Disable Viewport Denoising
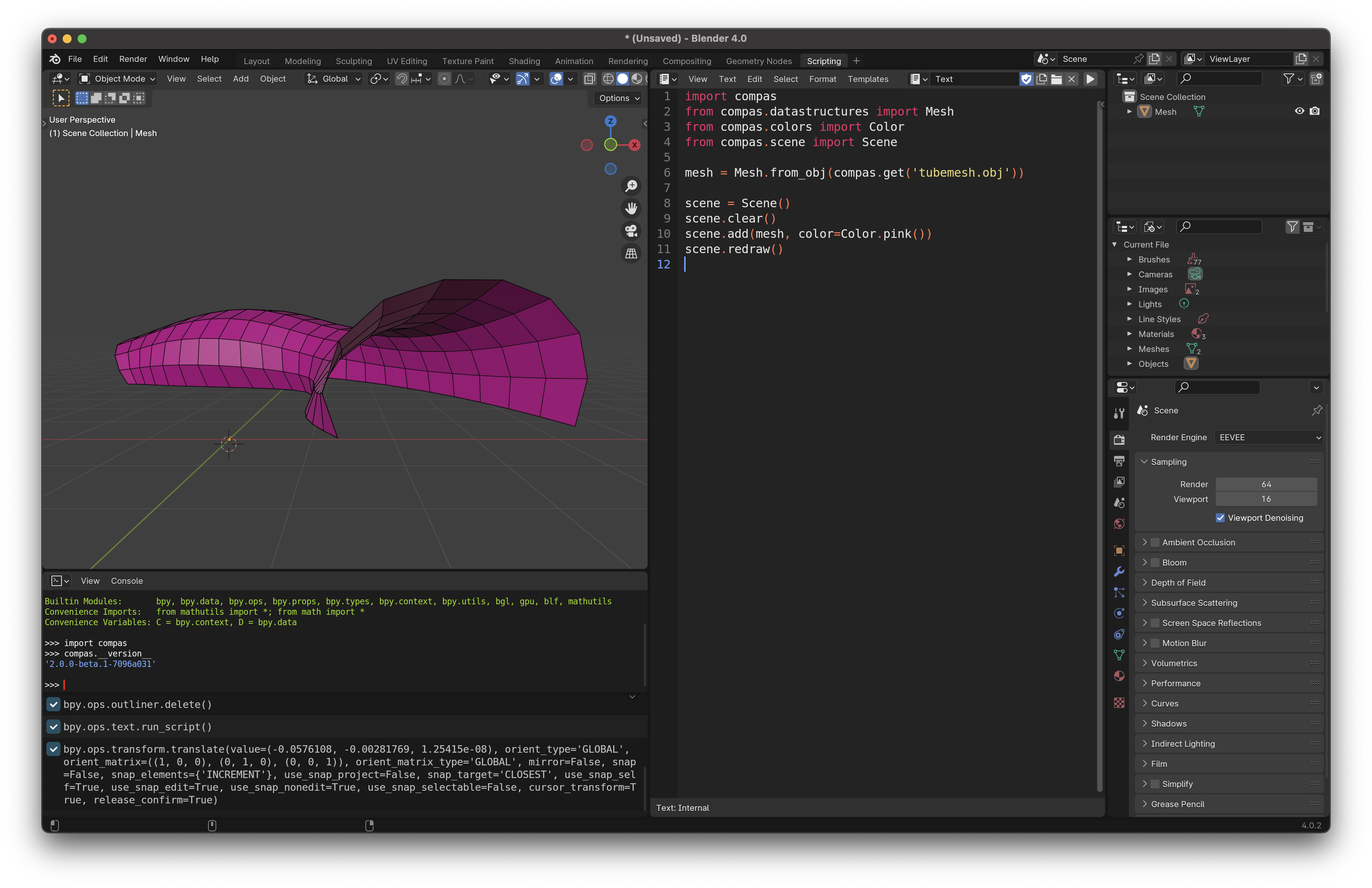Image resolution: width=1372 pixels, height=888 pixels. pyautogui.click(x=1220, y=517)
